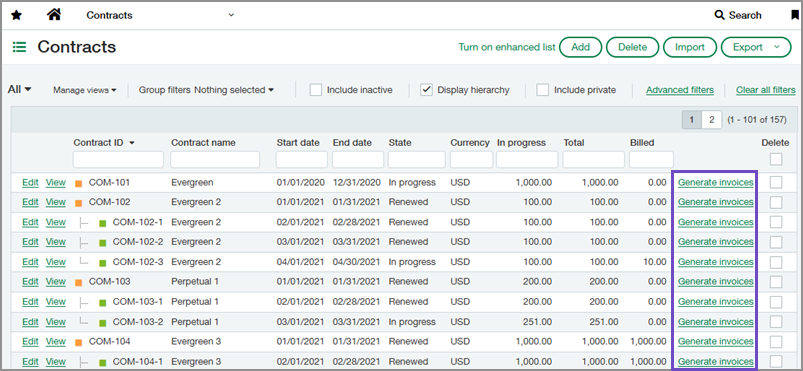Screen dimensions: 803x371
Task: Focus the Billed filter field
Action: 651,159
